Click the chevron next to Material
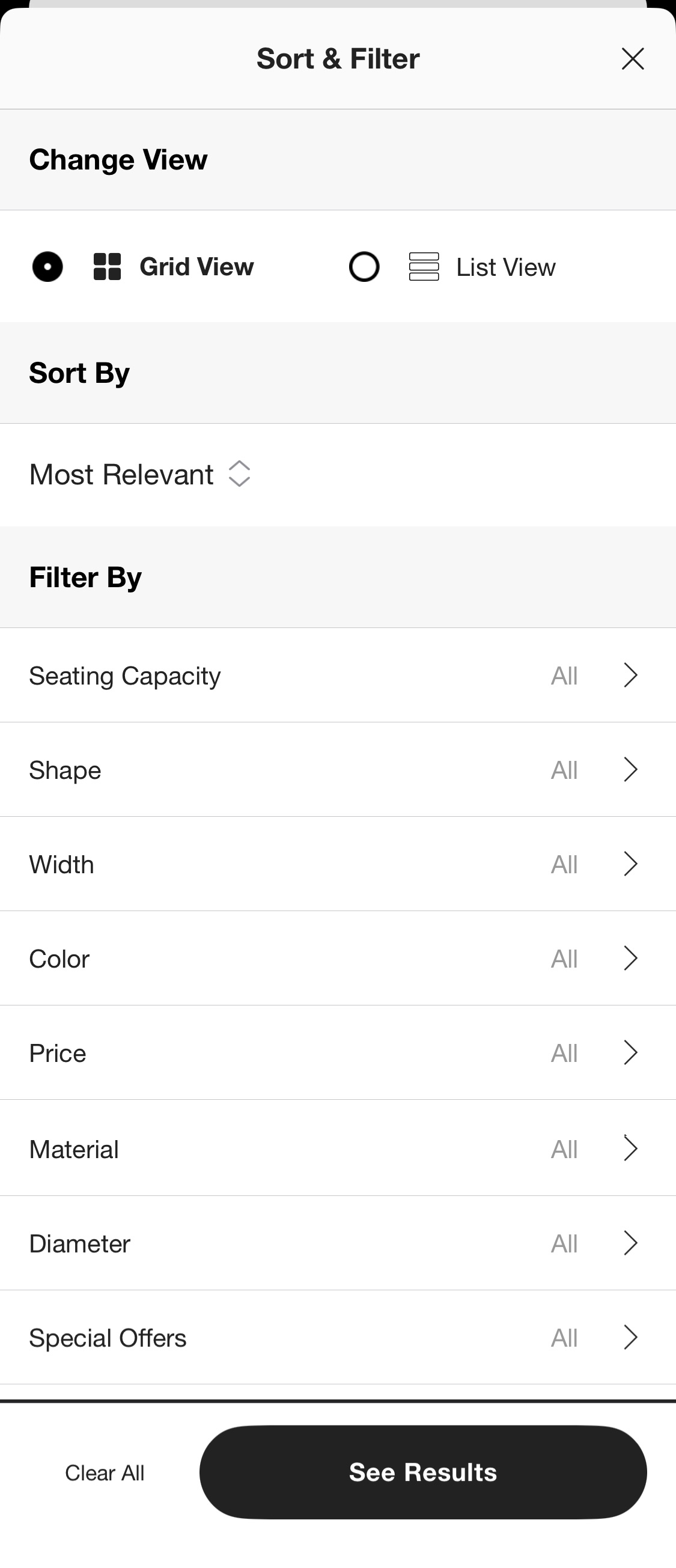 coord(630,1149)
